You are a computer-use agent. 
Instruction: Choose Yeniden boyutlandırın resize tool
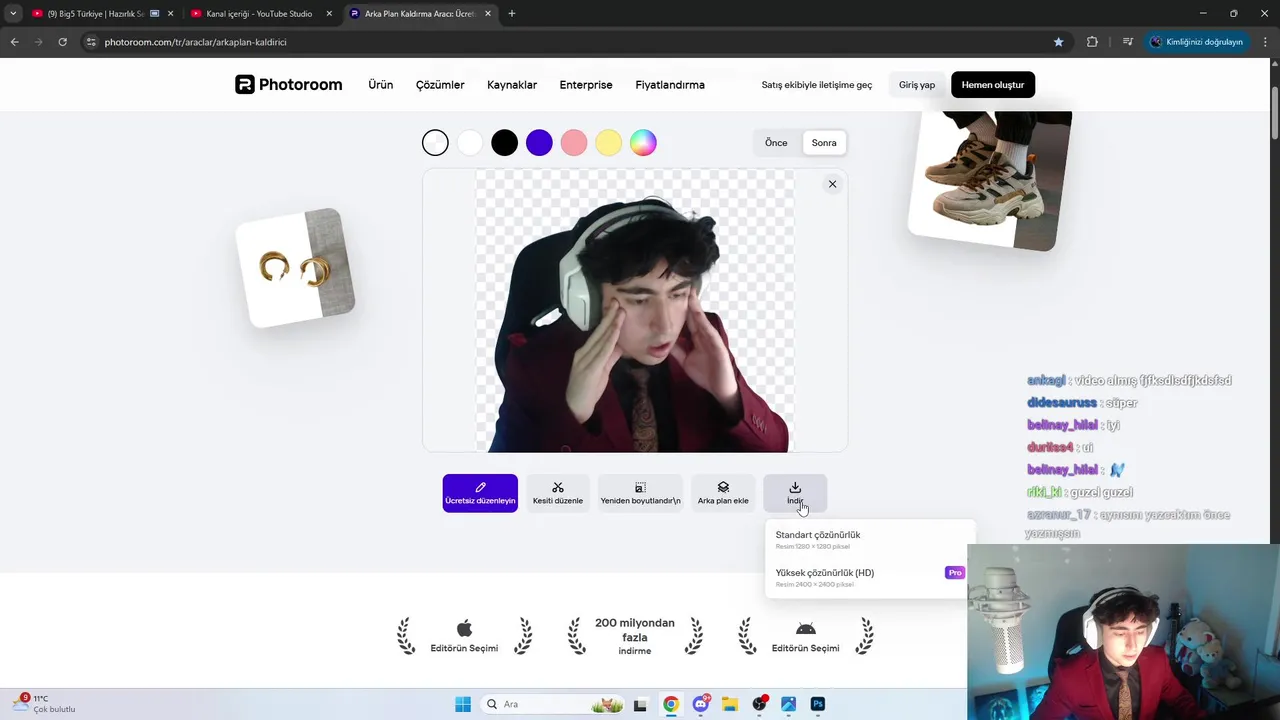coord(640,493)
